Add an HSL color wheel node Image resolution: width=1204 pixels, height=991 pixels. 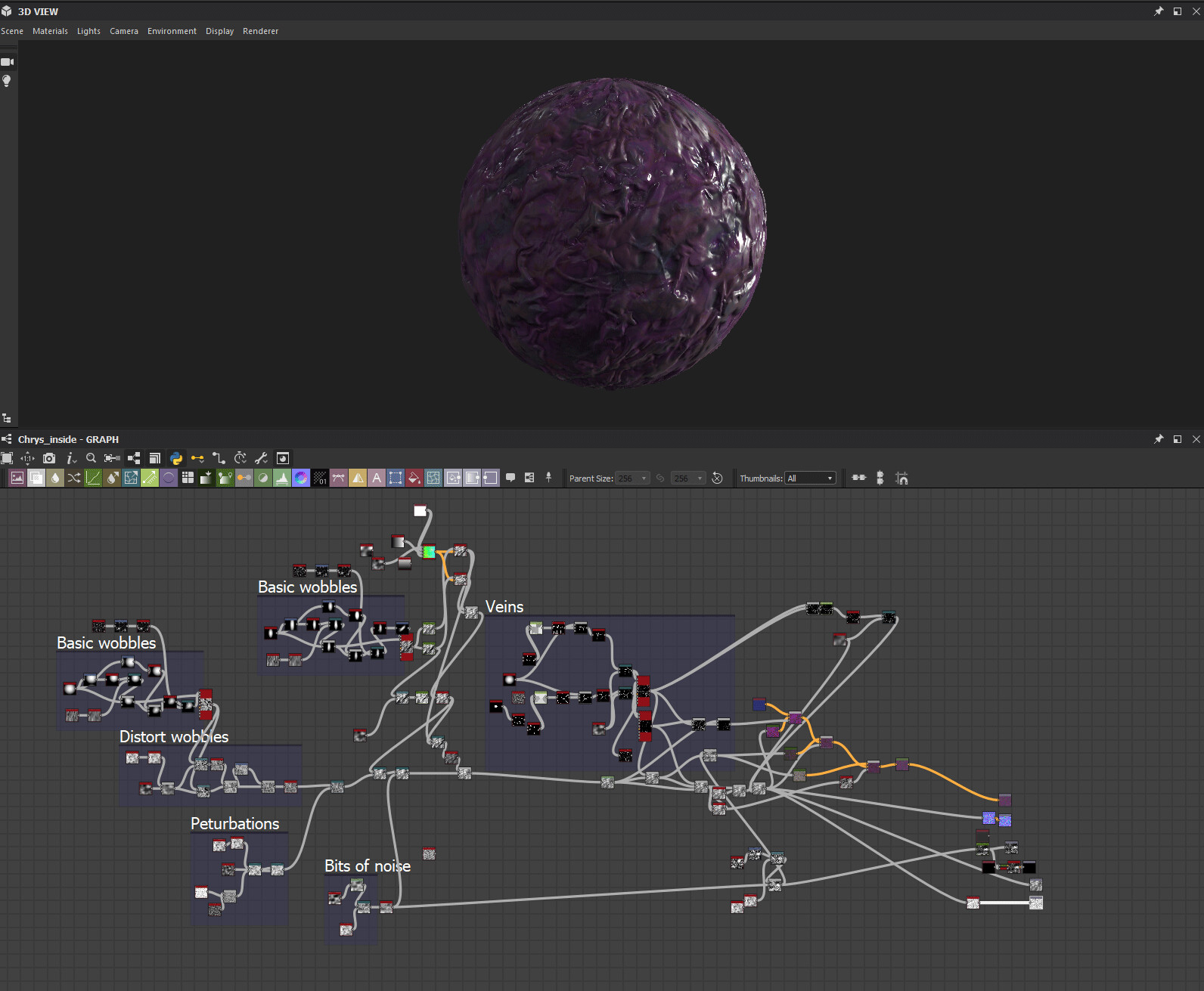[301, 478]
